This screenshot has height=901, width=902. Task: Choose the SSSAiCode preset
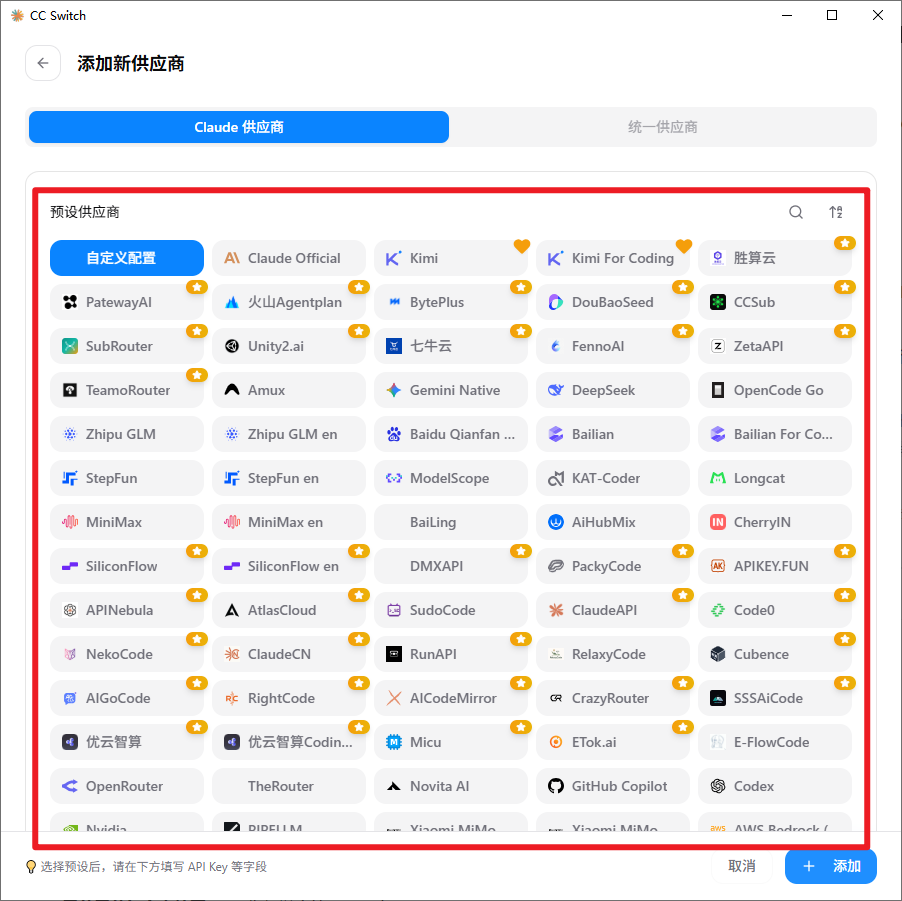tap(775, 698)
